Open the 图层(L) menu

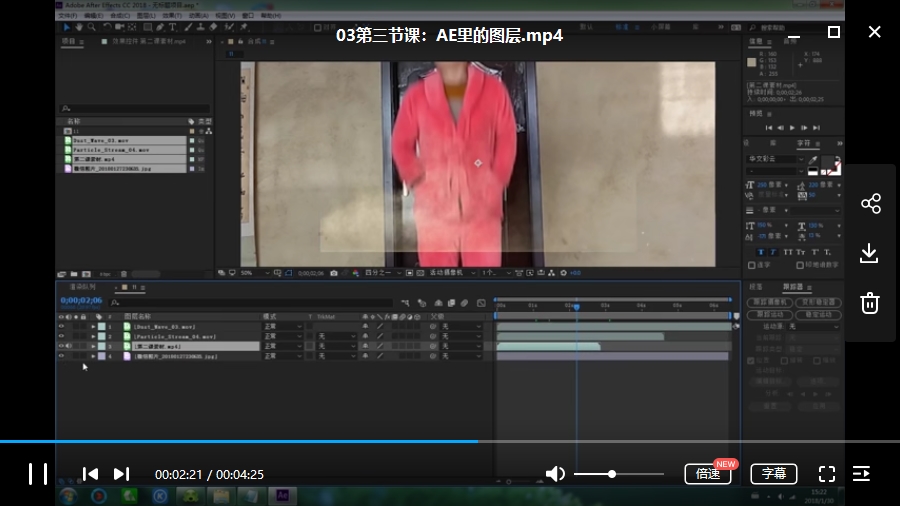[146, 15]
